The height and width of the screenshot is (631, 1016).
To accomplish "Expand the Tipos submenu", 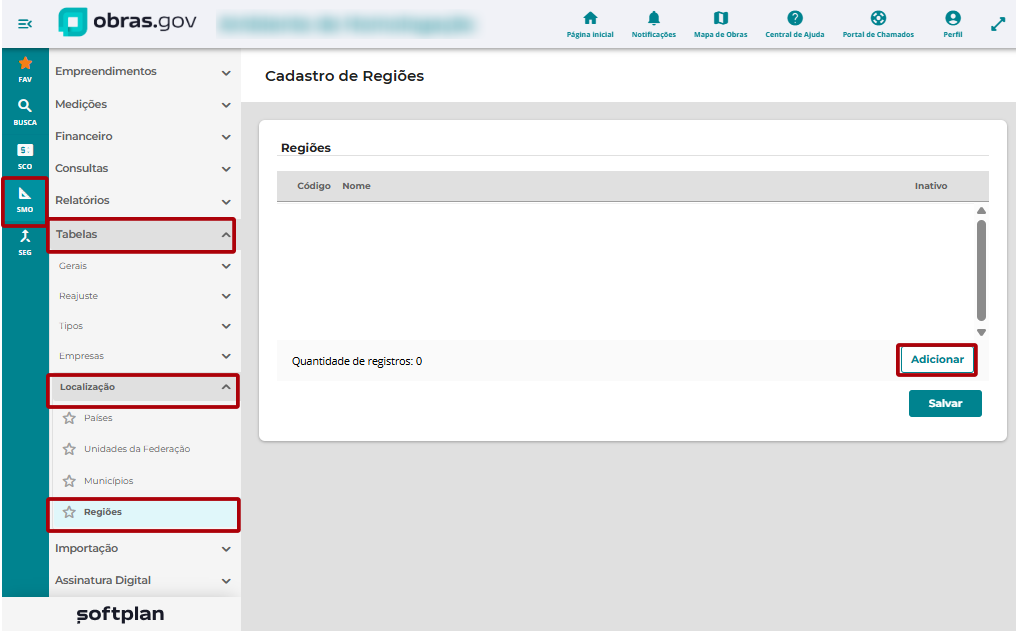I will 143,326.
